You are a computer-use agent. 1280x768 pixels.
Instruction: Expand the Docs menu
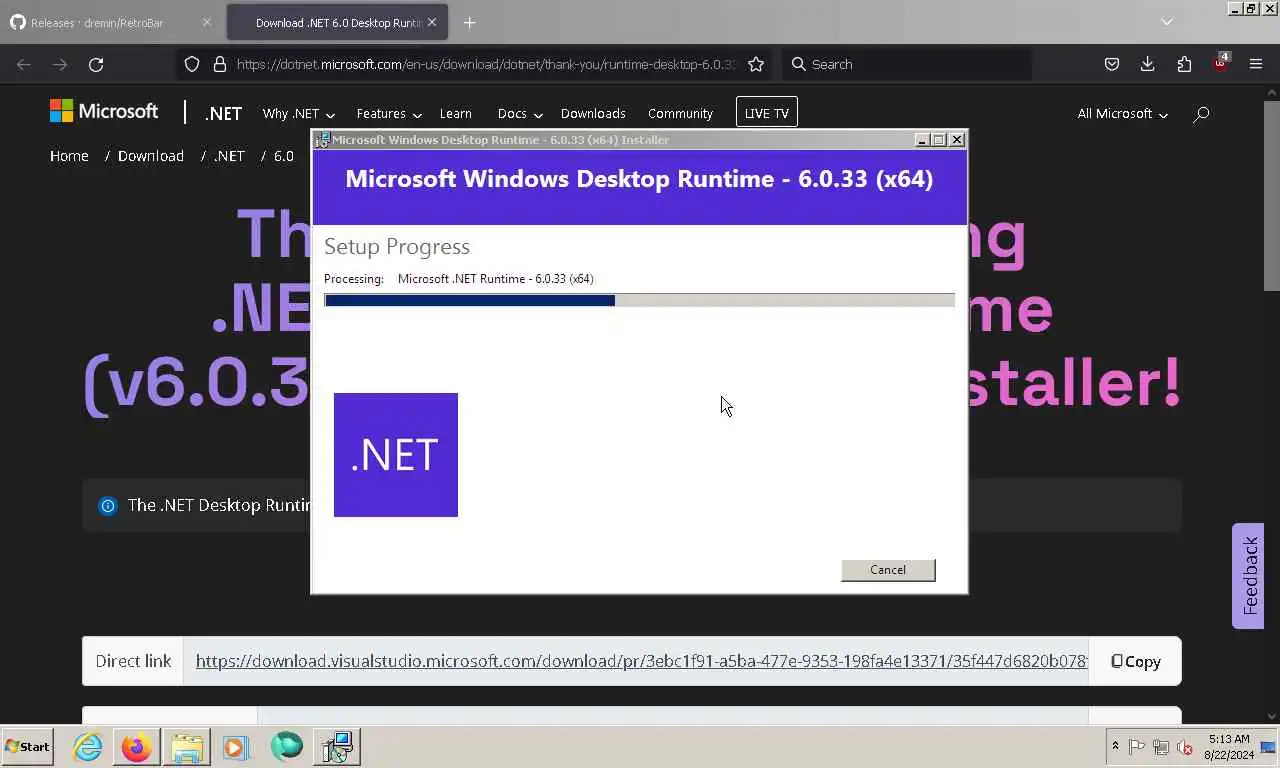tap(520, 114)
